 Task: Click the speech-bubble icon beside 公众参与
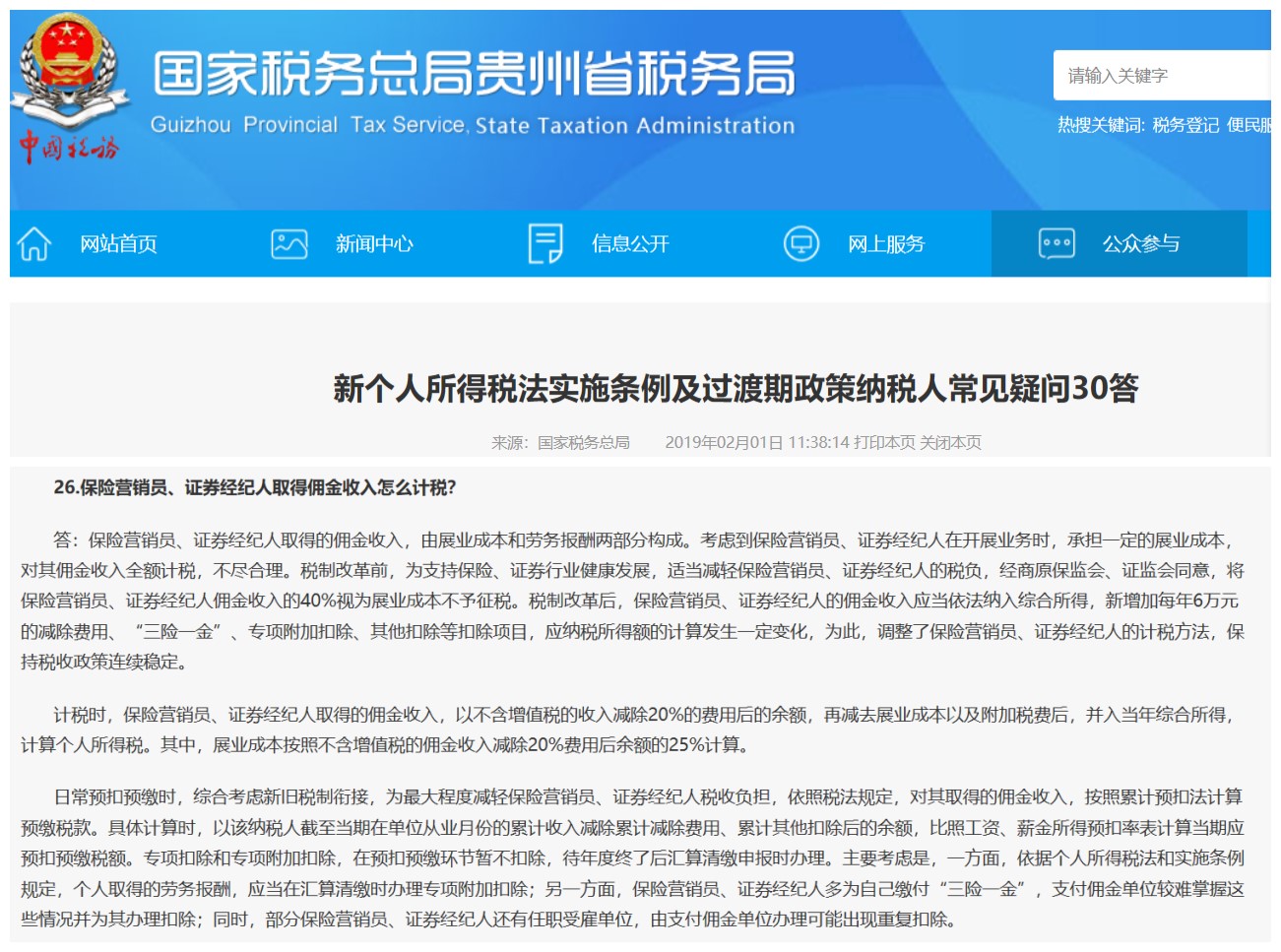(1056, 244)
